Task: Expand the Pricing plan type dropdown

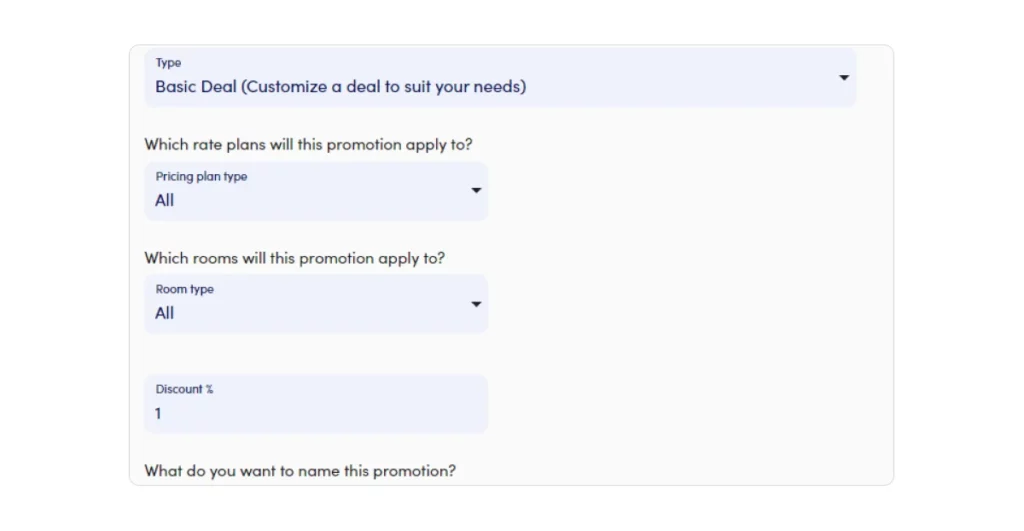Action: 316,191
